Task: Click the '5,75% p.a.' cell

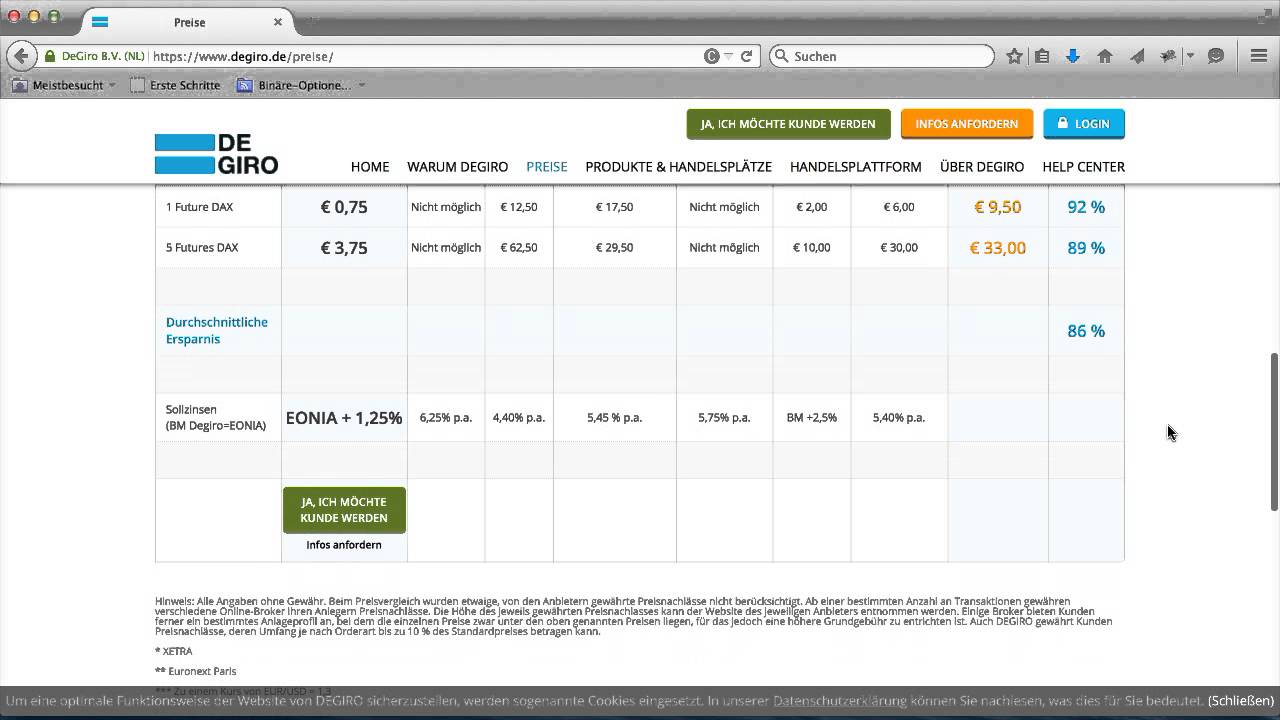Action: pos(724,418)
